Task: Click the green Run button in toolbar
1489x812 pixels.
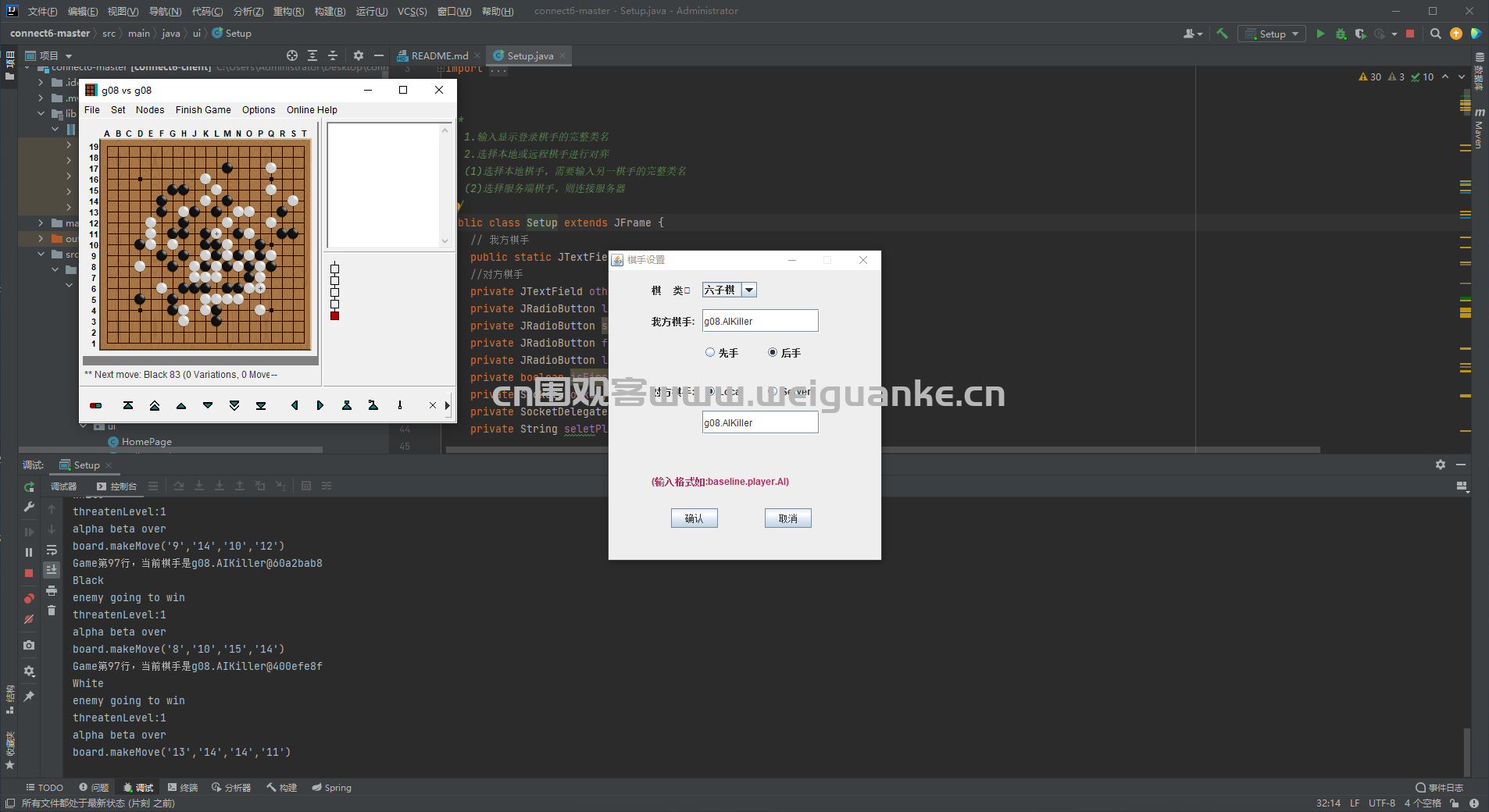Action: (x=1320, y=34)
